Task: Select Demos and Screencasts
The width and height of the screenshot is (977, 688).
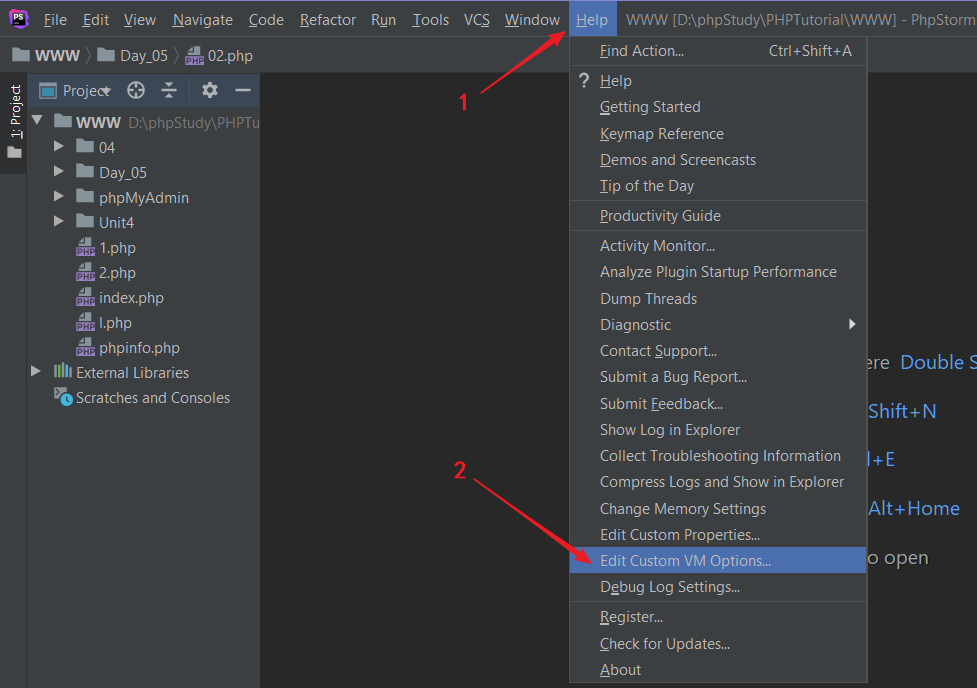Action: [718, 160]
